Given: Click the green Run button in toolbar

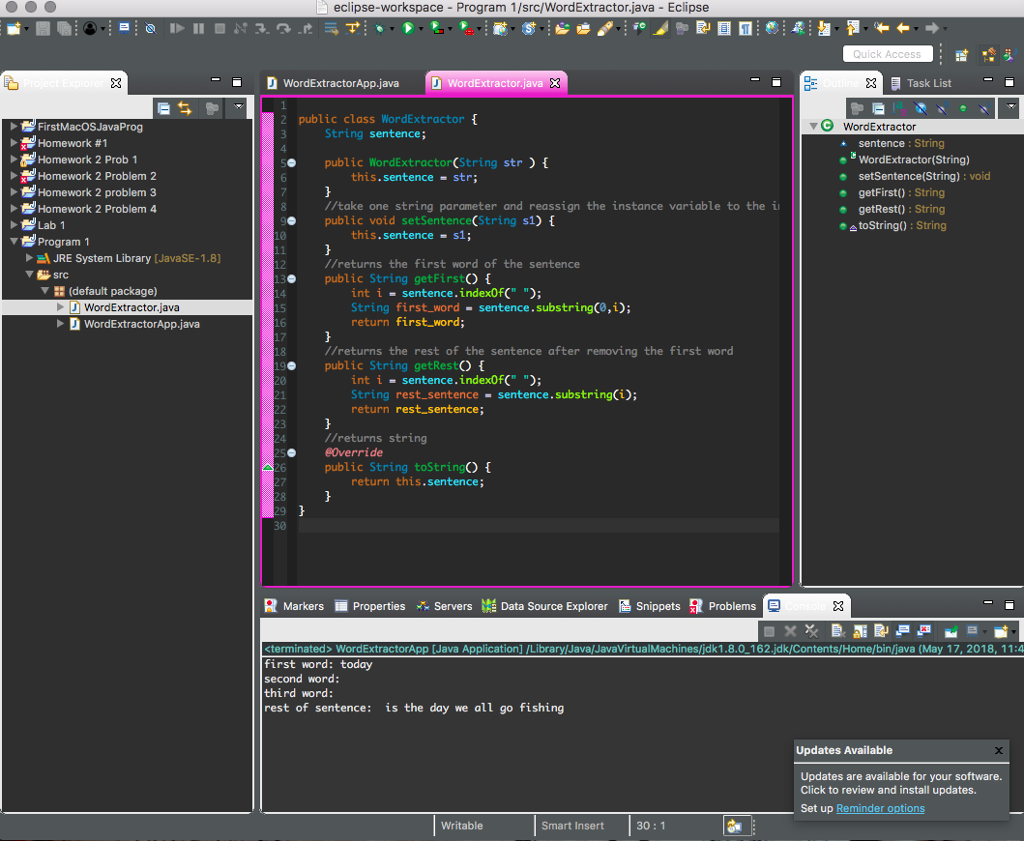Looking at the screenshot, I should [407, 29].
